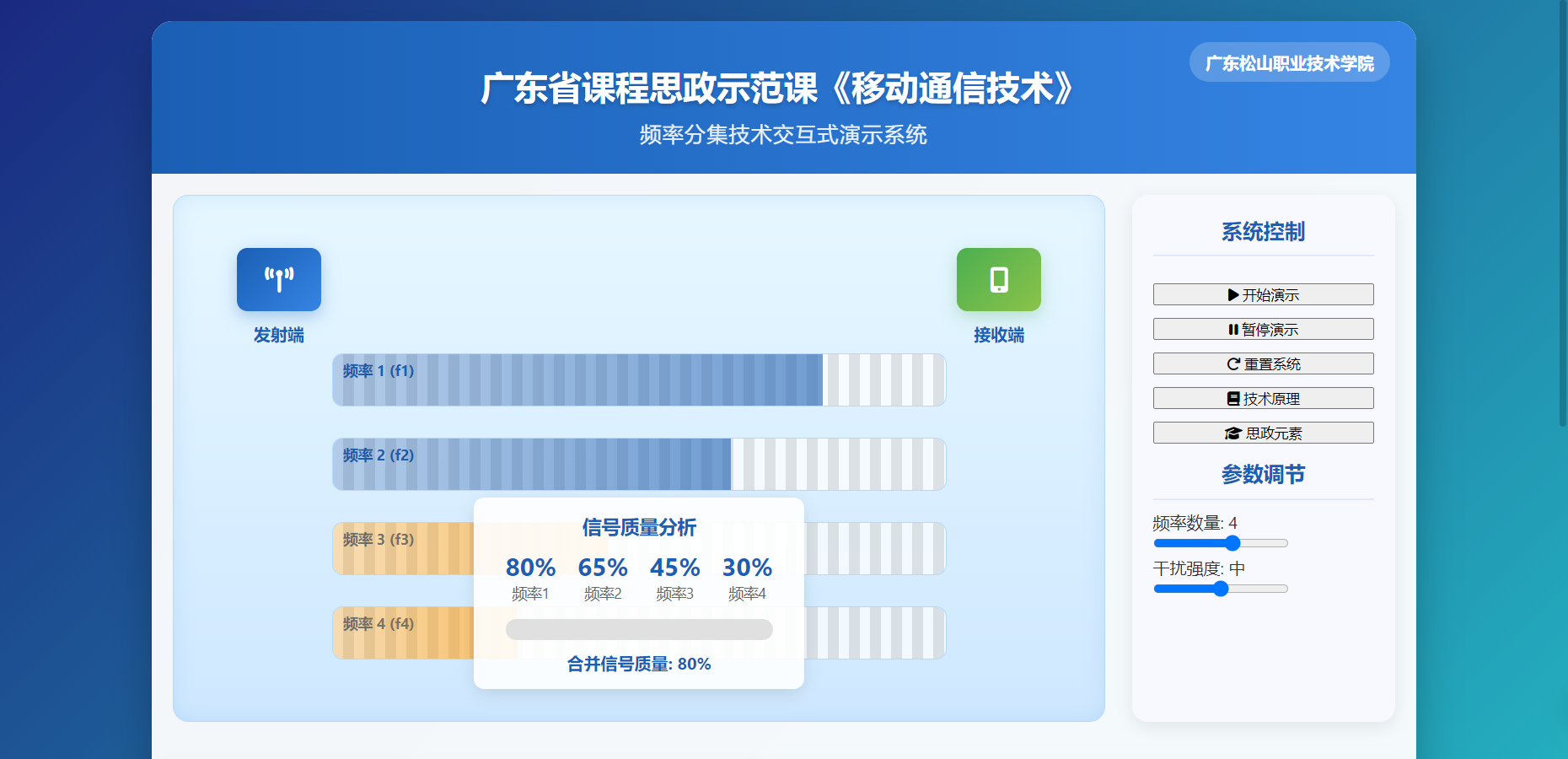Click the 频率 3 (f3) channel label

(x=379, y=540)
